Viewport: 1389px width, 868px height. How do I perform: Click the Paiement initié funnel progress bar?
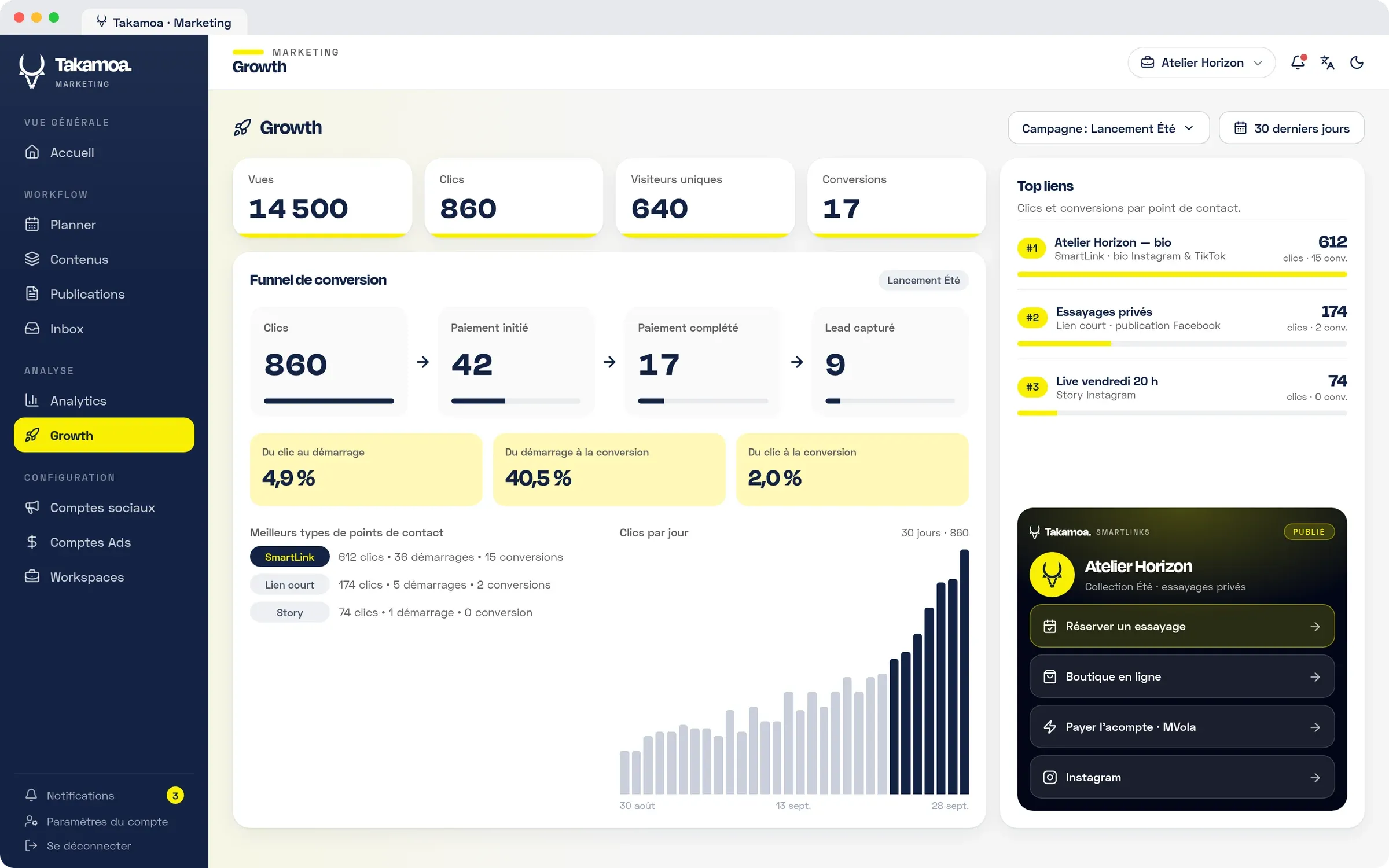516,401
